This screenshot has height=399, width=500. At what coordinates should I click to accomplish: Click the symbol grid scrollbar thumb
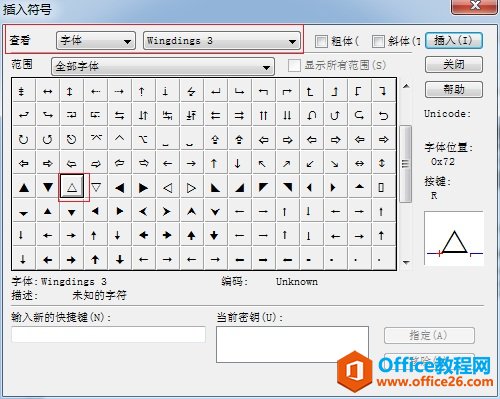(x=406, y=164)
